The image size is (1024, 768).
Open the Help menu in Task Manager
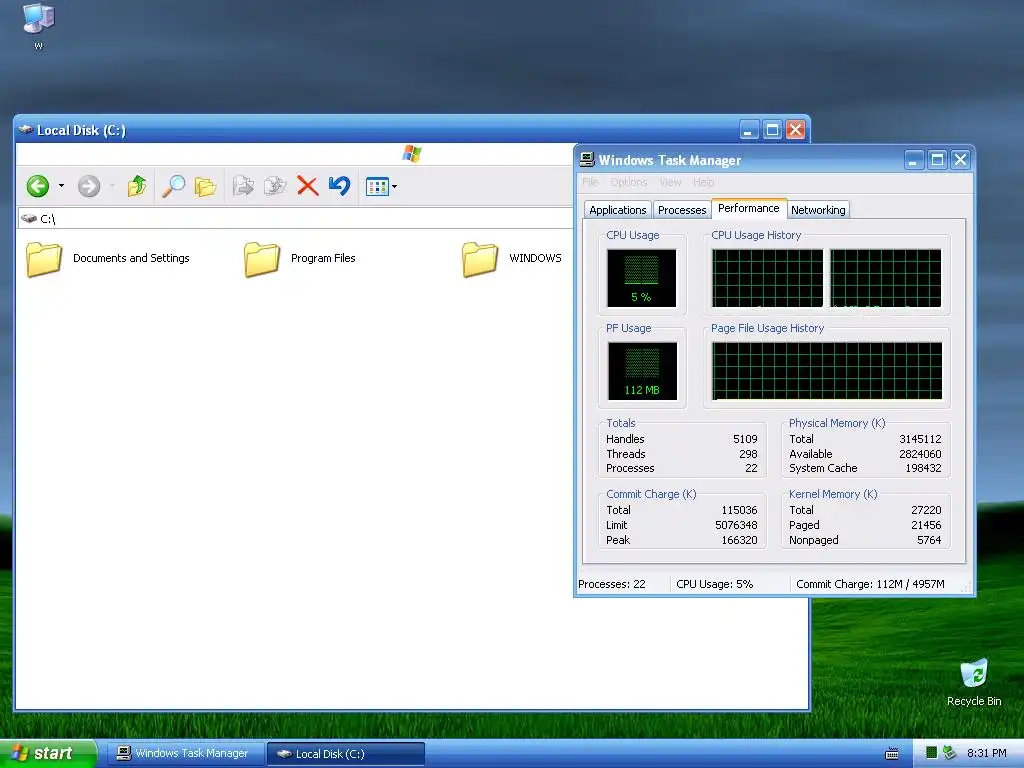(703, 182)
